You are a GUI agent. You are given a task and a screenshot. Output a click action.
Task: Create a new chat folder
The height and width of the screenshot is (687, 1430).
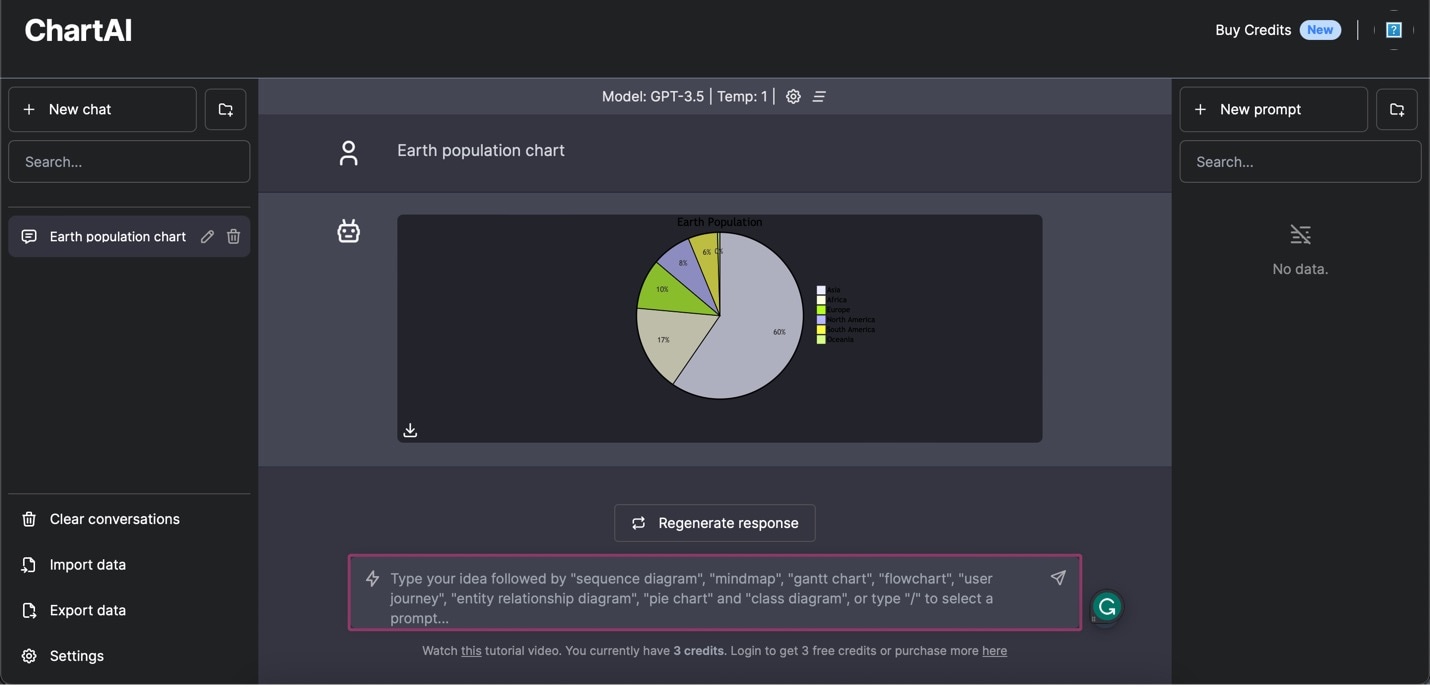pos(225,109)
